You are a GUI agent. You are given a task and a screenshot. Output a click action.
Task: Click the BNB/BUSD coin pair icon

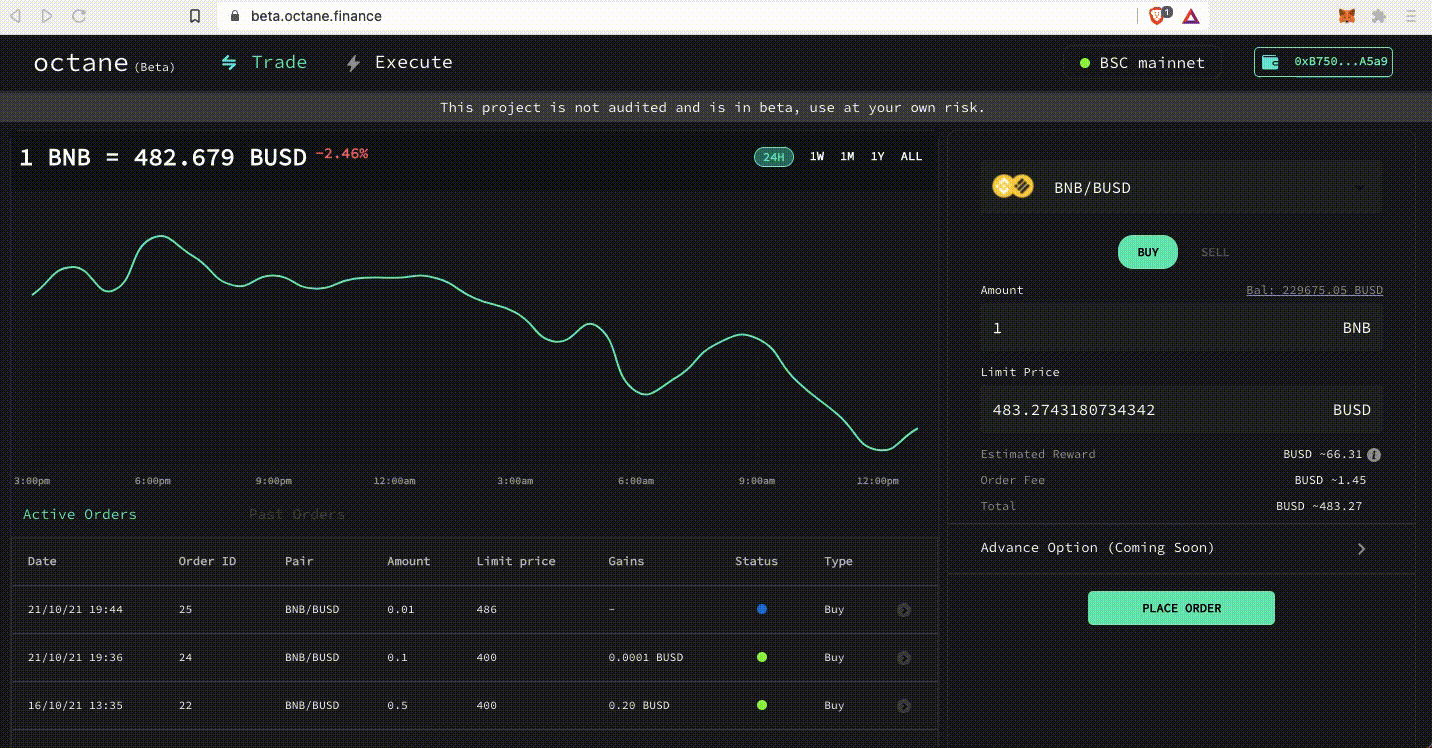point(1012,186)
